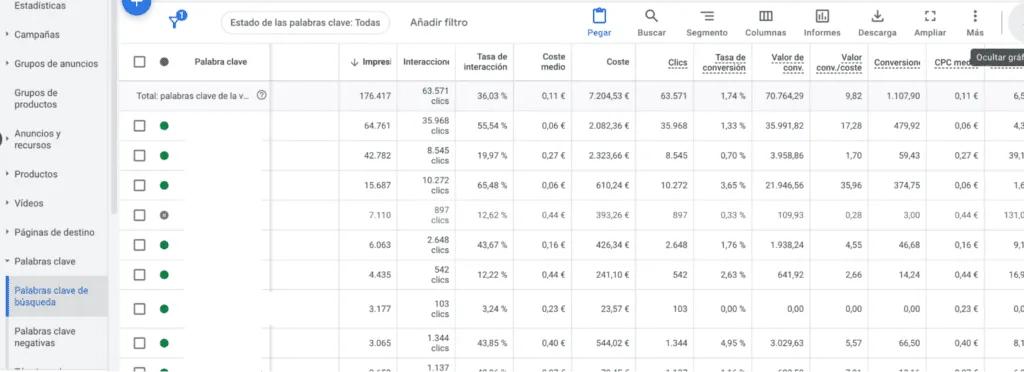Select the row with 6.063 impressions

[x=139, y=245]
